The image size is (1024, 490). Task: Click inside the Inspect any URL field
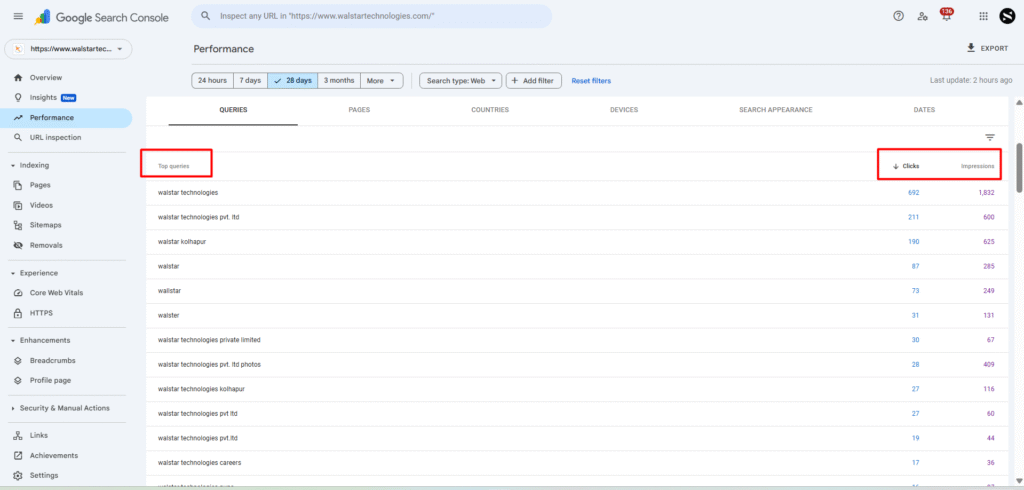tap(372, 16)
